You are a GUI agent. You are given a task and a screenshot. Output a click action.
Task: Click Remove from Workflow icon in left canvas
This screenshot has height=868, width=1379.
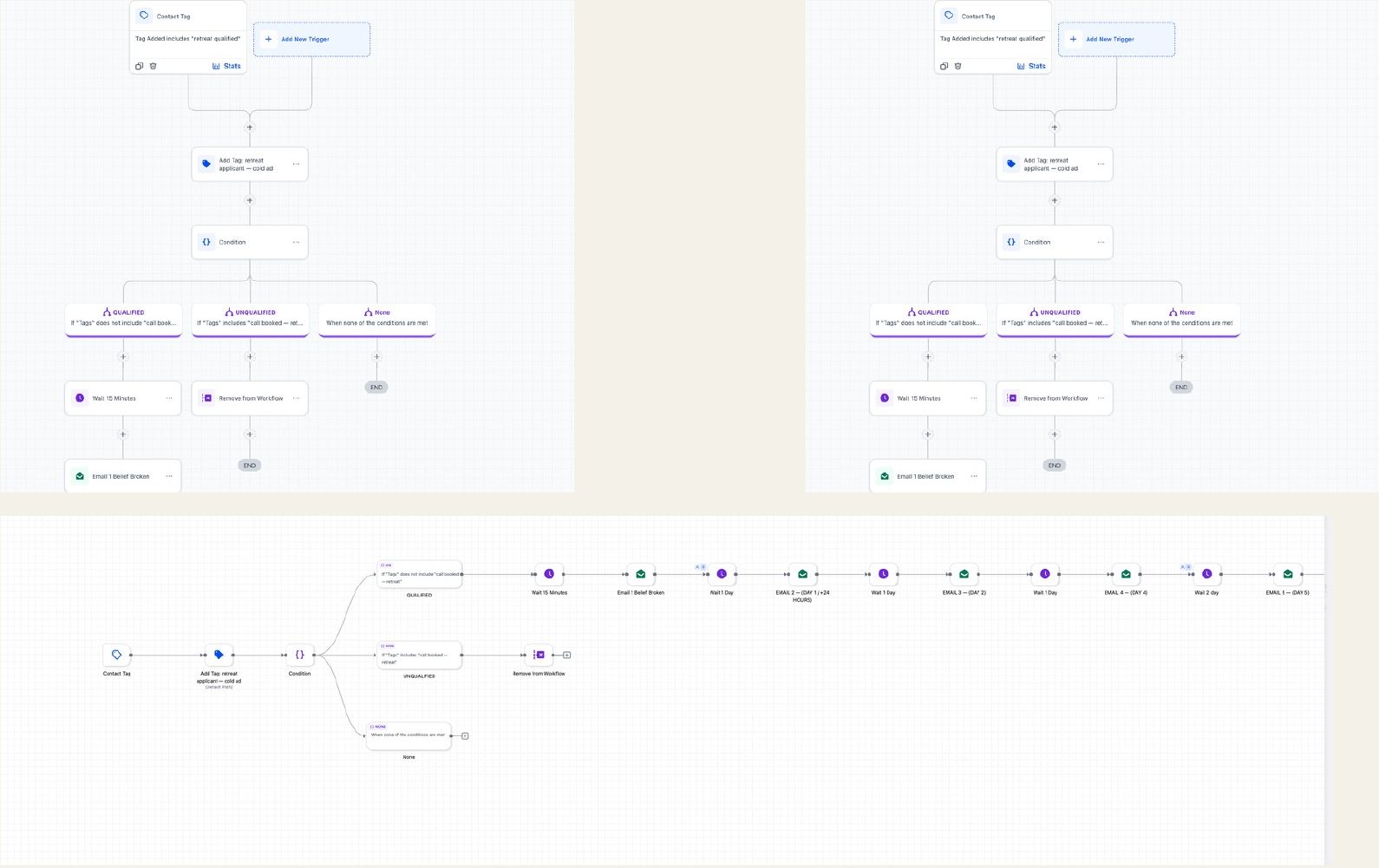coord(206,398)
